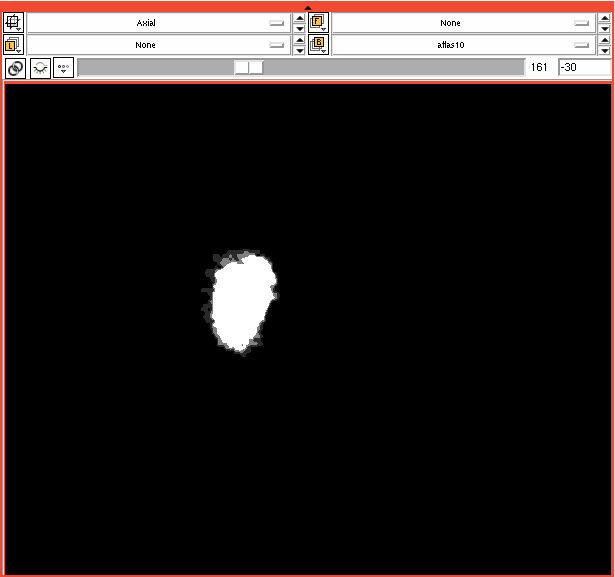The image size is (615, 577).
Task: Open the label volume None dropdown
Action: pos(159,45)
